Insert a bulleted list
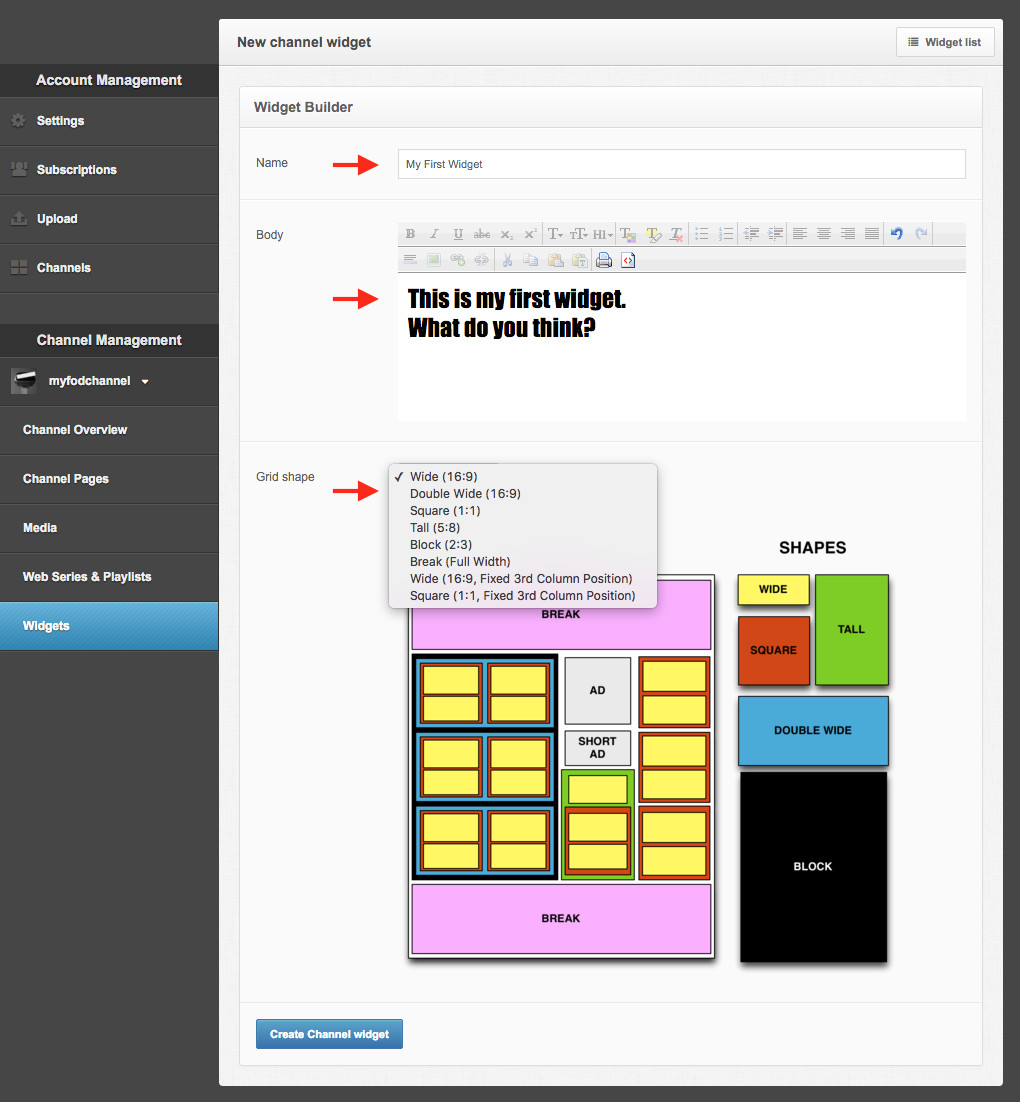Viewport: 1020px width, 1102px height. [702, 234]
